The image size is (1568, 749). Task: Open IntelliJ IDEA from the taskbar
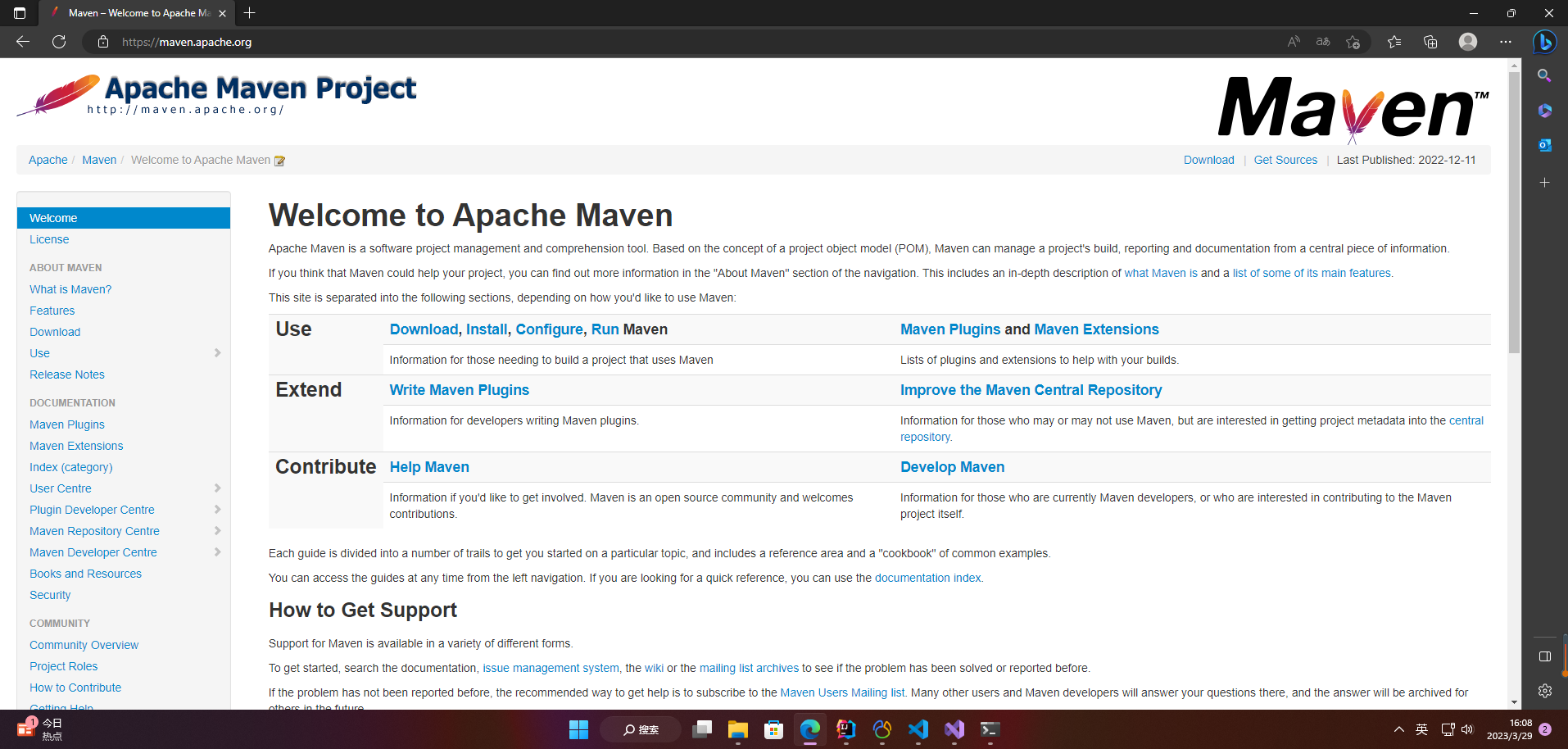pos(846,729)
